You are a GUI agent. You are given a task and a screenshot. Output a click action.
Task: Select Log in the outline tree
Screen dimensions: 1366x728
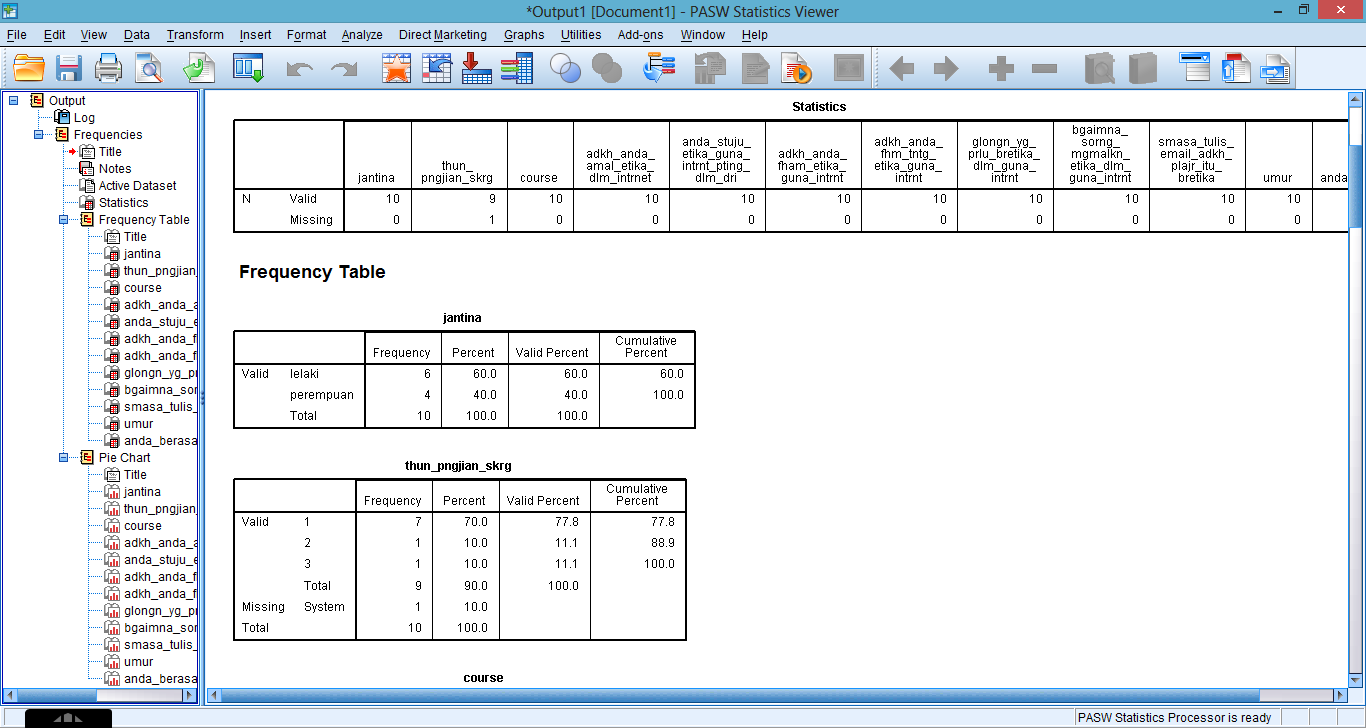click(x=84, y=117)
